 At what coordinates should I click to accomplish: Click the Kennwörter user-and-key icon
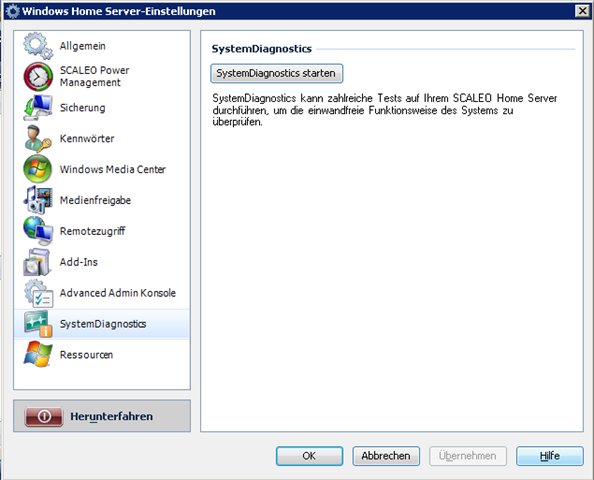click(x=38, y=138)
